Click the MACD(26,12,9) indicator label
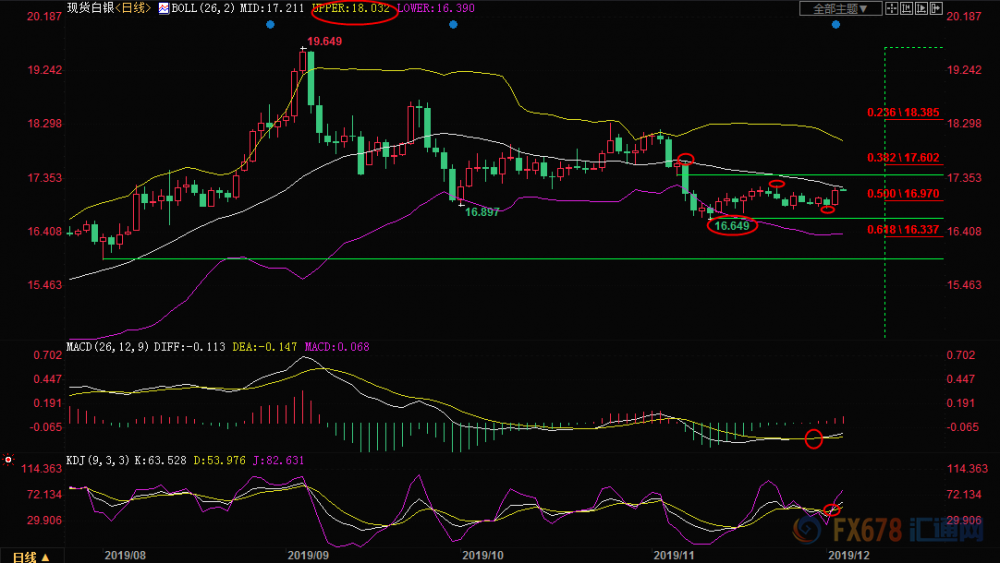1000x563 pixels. click(108, 347)
